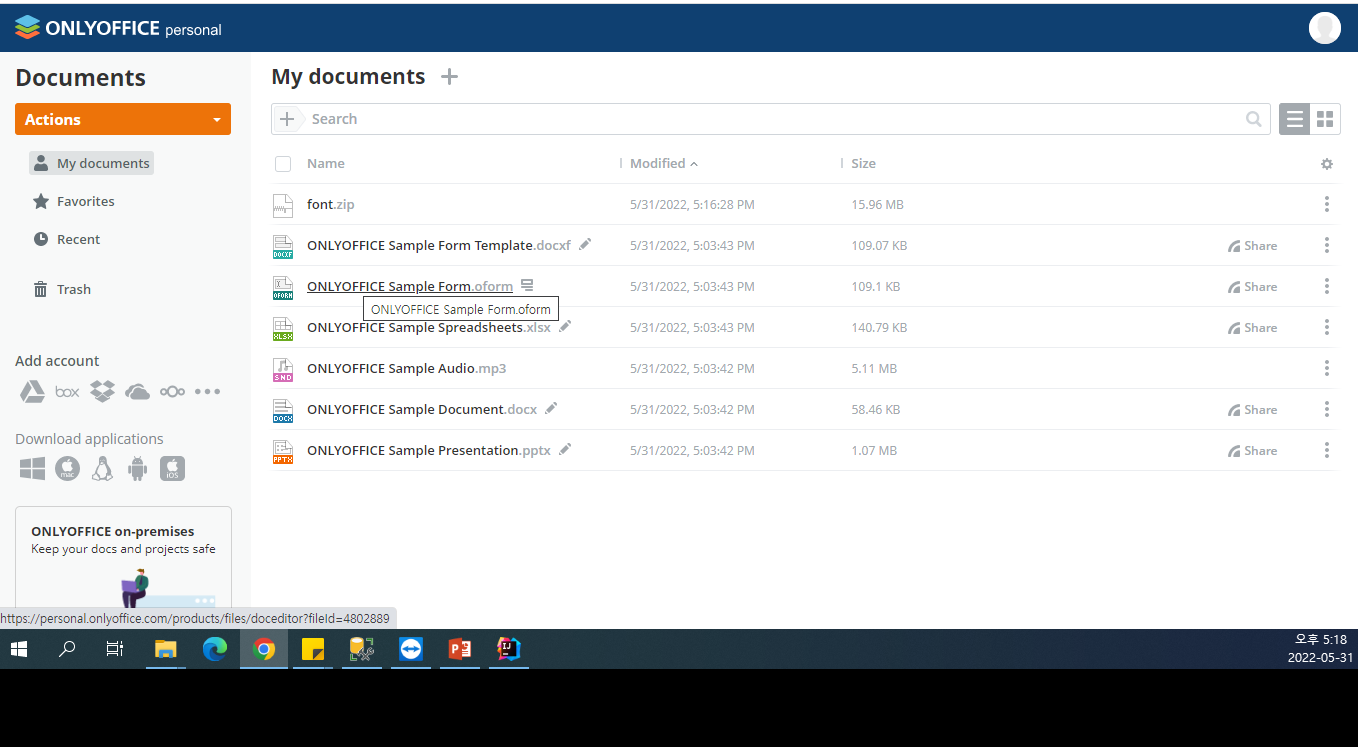Open Favorites in the sidebar

coord(74,201)
